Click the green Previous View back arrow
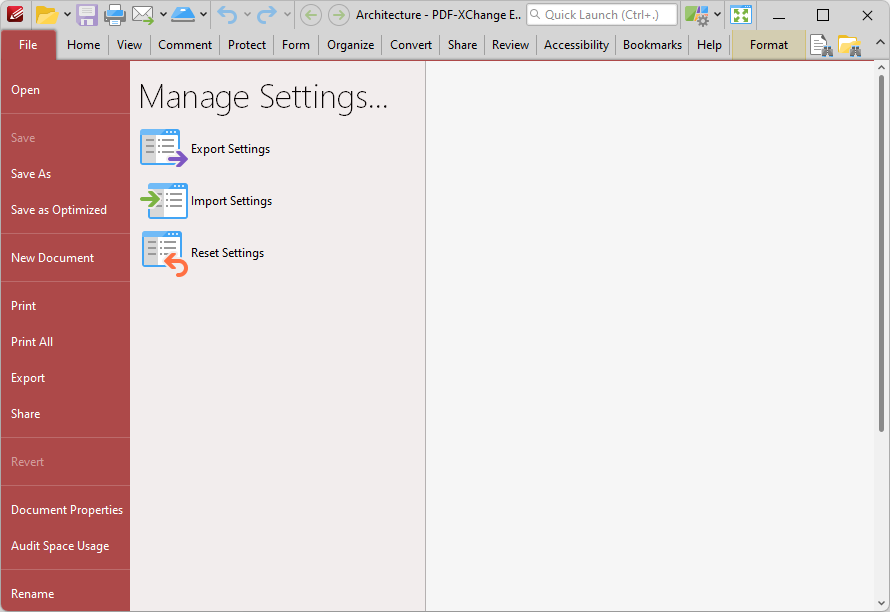The height and width of the screenshot is (612, 890). 310,15
